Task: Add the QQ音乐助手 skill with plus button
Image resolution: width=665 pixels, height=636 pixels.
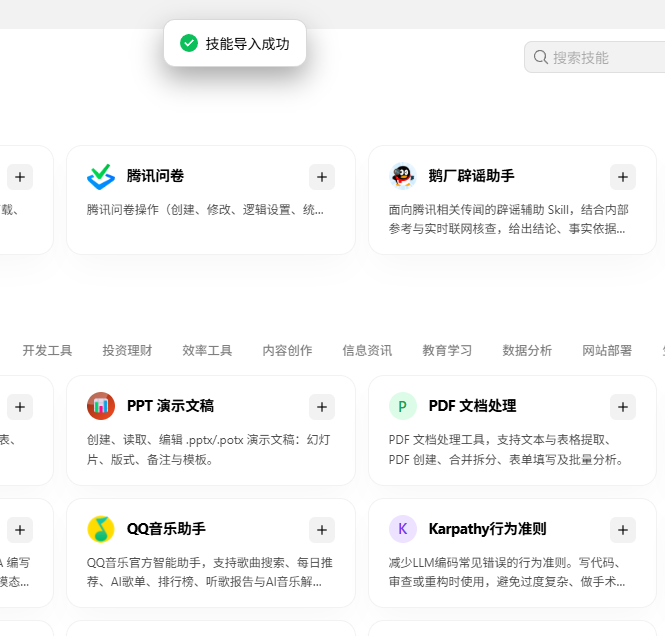Action: [322, 530]
